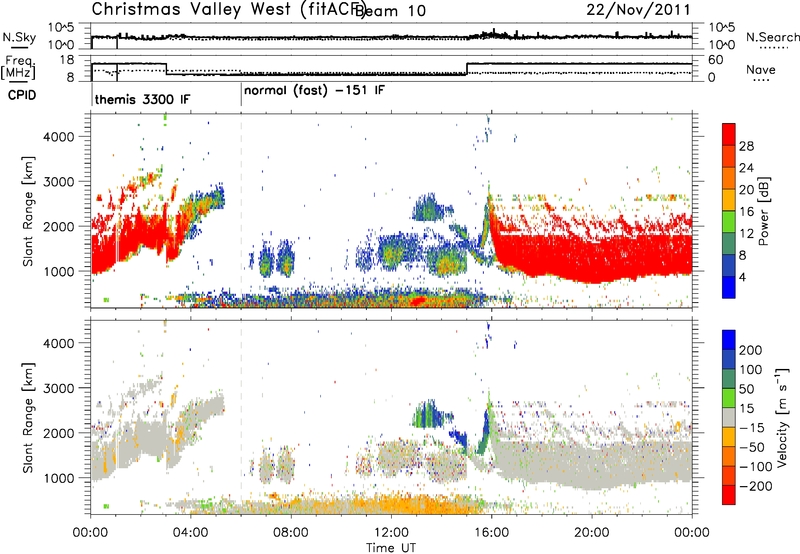Click the 'N.Search' legend label
The image size is (800, 554).
[772, 37]
